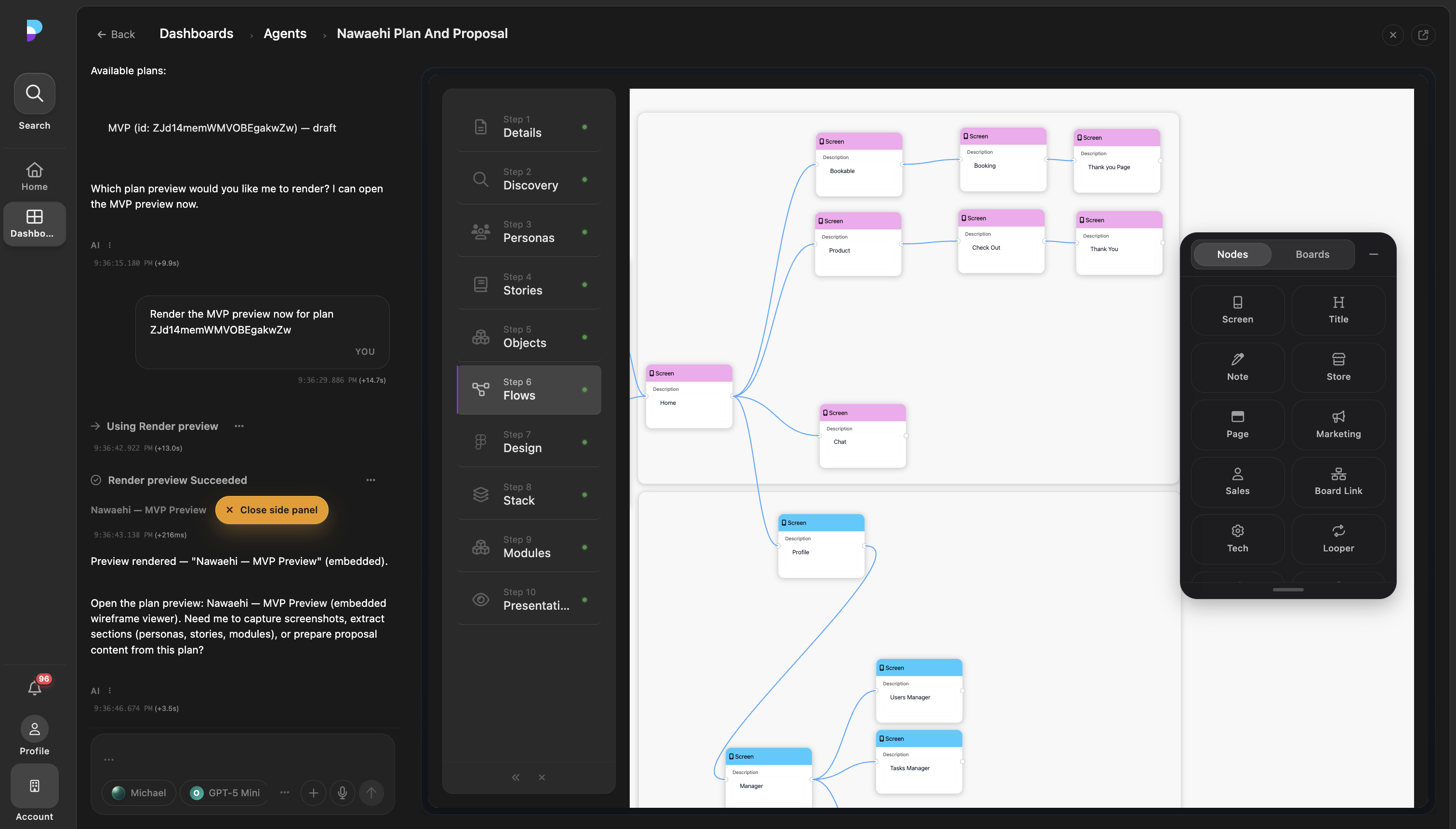The image size is (1456, 829).
Task: Open Profile in sidebar
Action: (34, 735)
